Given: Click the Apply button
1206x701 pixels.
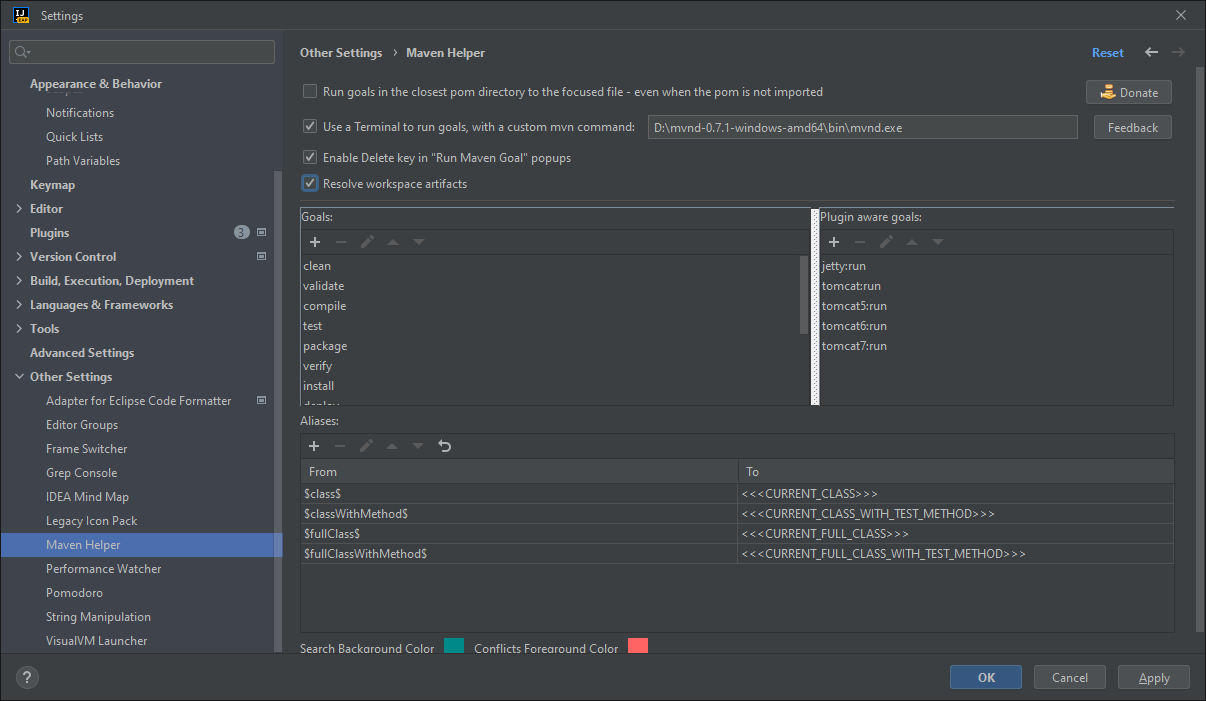Looking at the screenshot, I should 1154,677.
